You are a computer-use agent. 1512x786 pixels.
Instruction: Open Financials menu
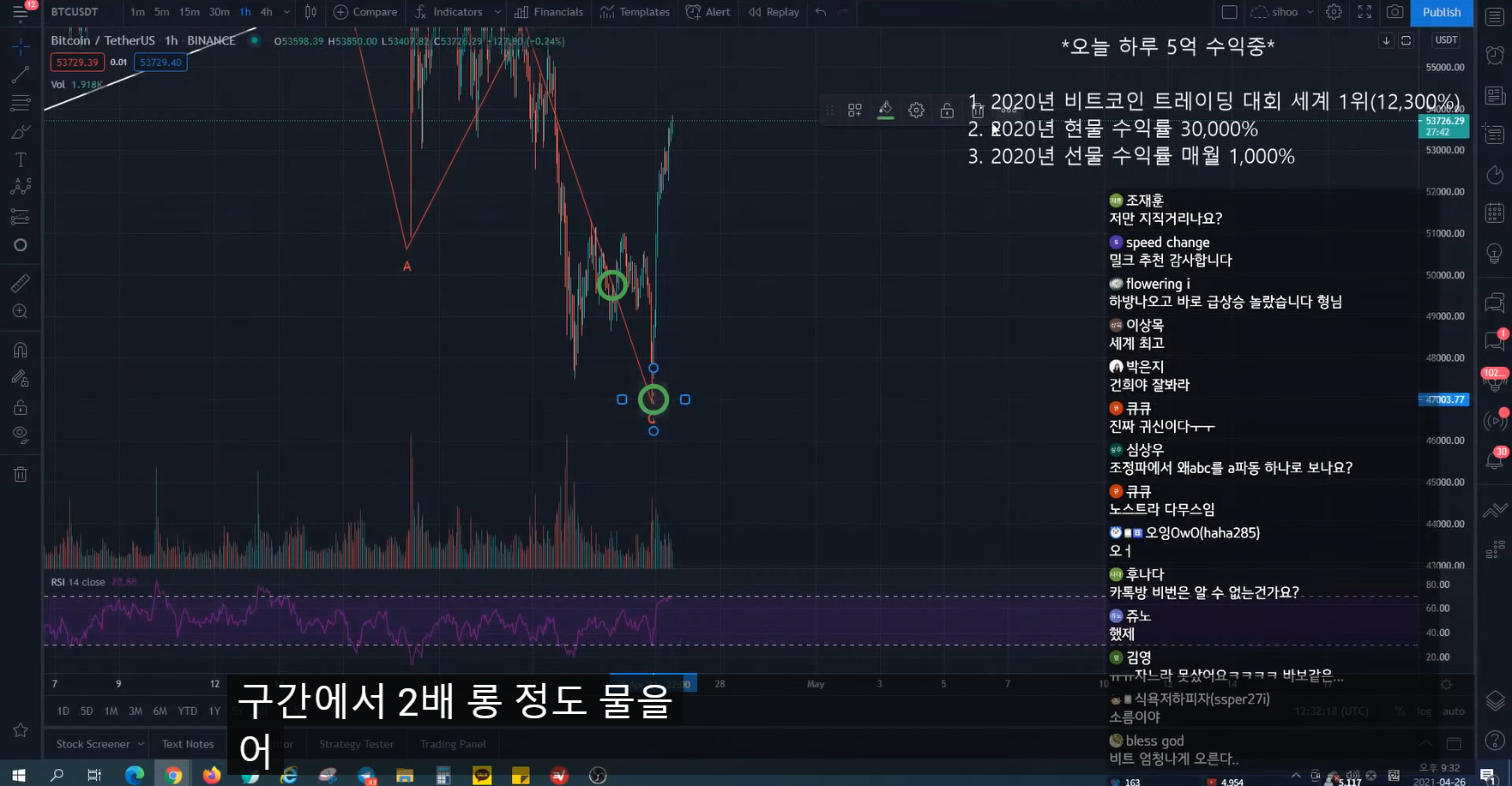(549, 12)
